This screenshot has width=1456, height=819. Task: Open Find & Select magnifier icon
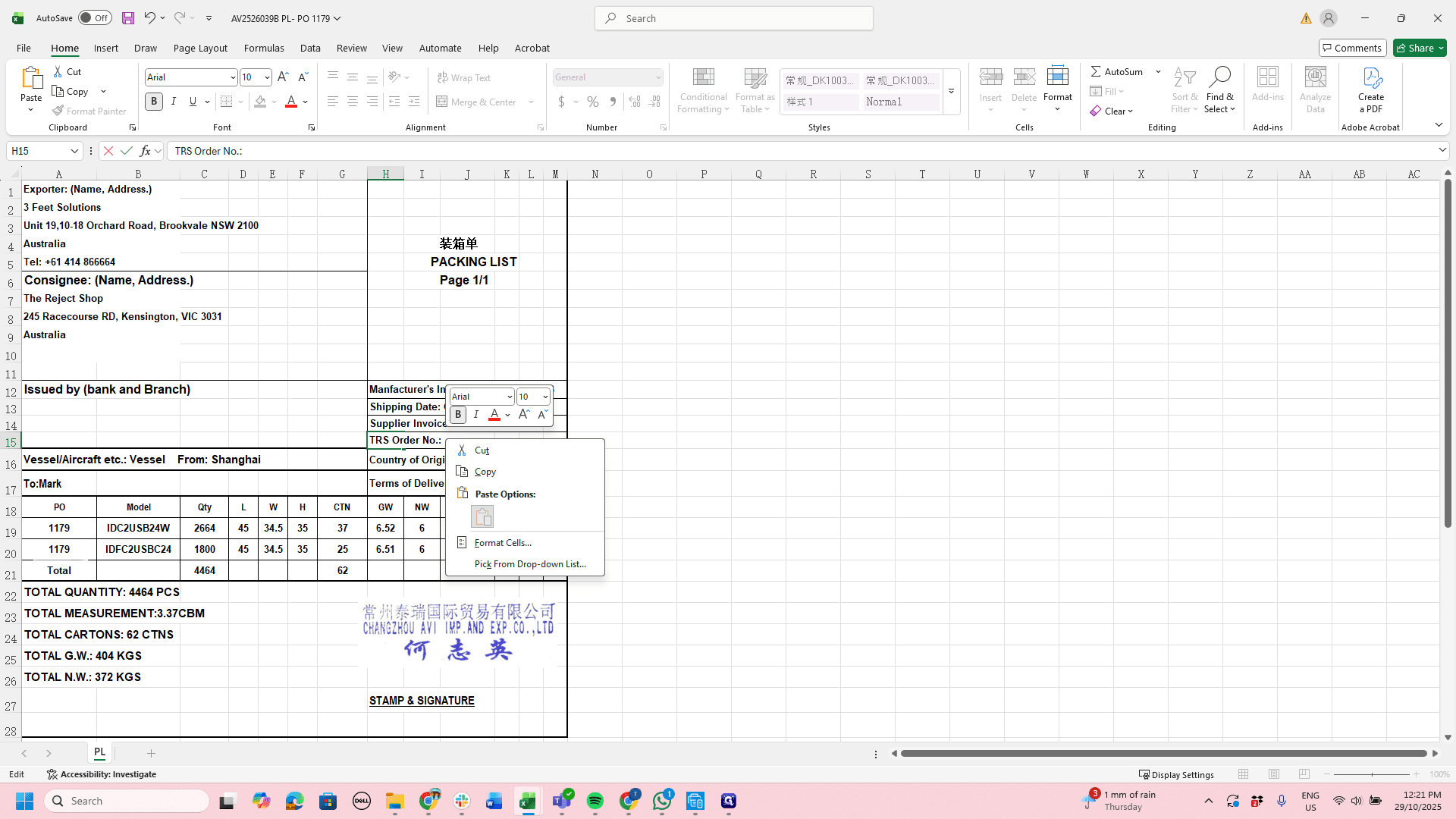[1219, 77]
